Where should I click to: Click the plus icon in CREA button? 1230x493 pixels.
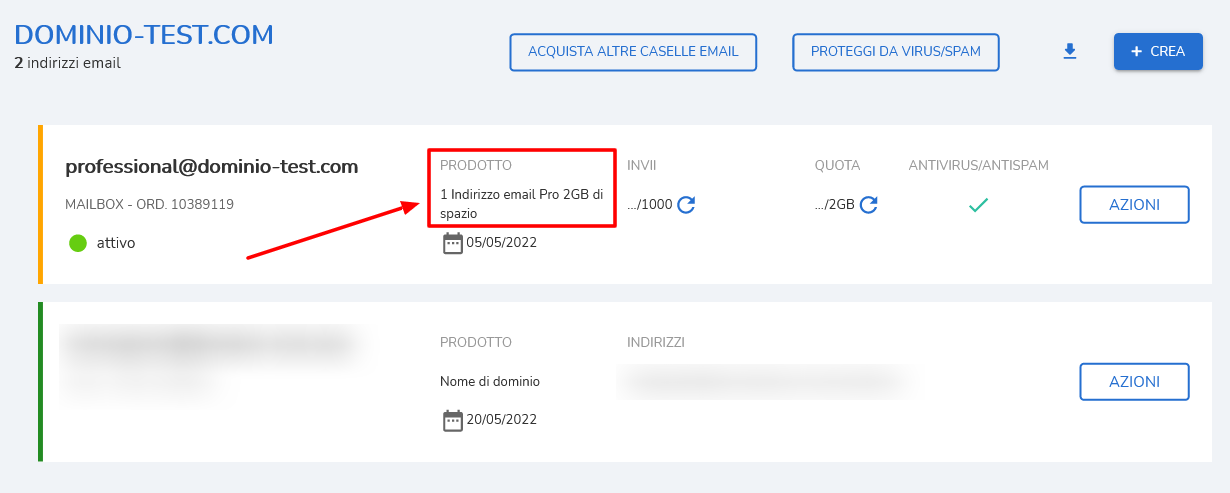1136,51
